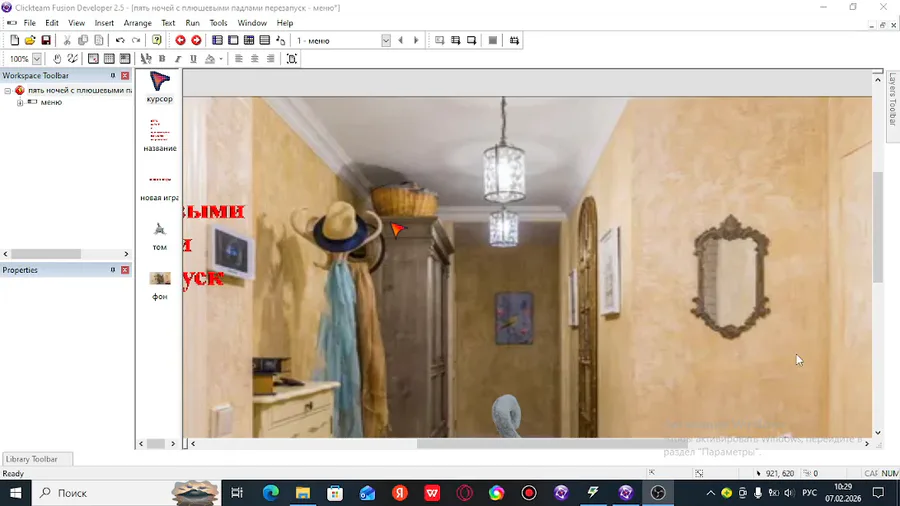Viewport: 900px width, 506px height.
Task: Open the Arrange menu
Action: [138, 23]
